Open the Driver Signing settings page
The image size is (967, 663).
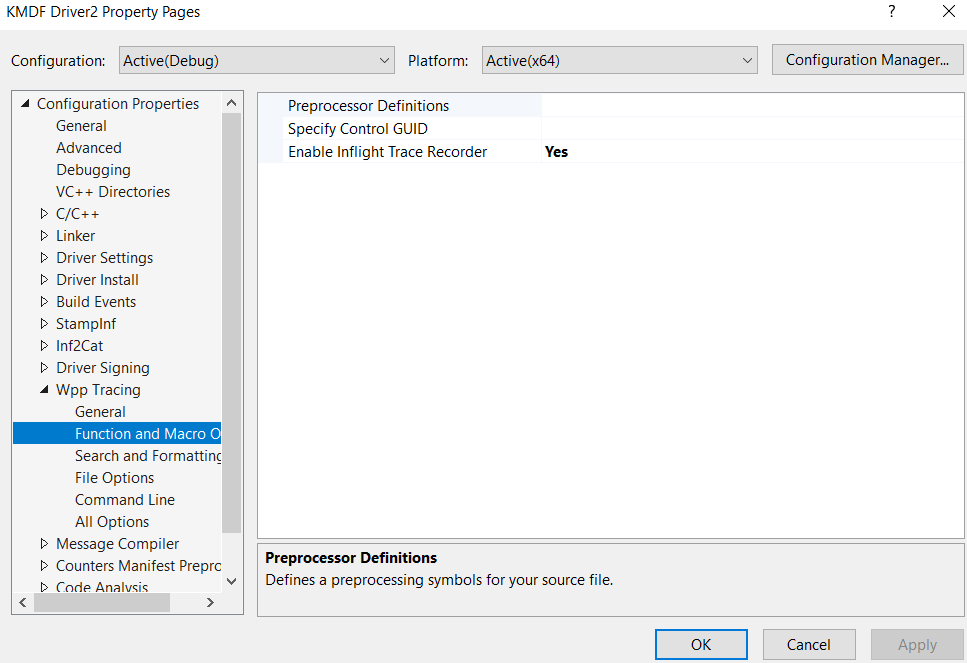102,367
